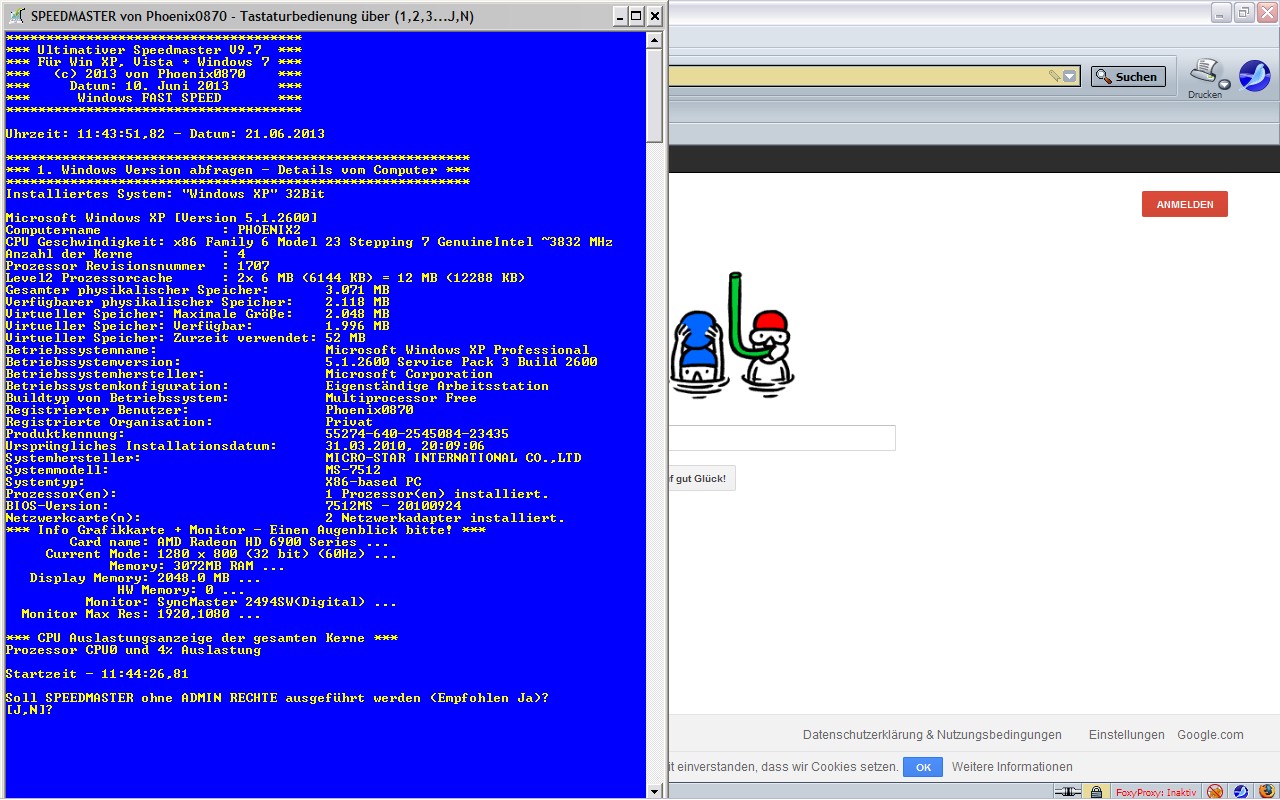1280x800 pixels.
Task: Click the 'Produktkennung' line in console
Action: pos(257,434)
